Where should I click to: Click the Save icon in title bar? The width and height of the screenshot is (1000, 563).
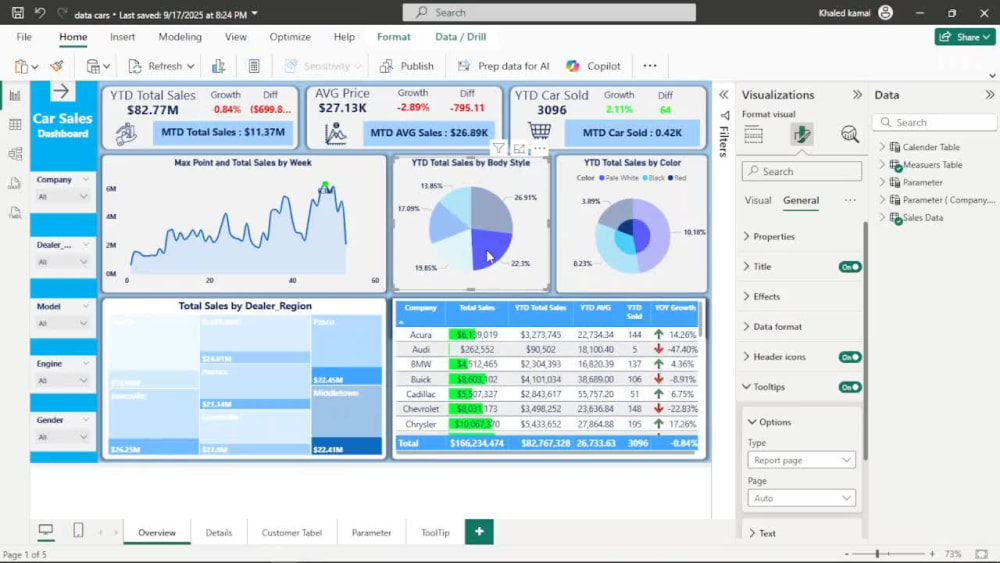click(x=18, y=13)
